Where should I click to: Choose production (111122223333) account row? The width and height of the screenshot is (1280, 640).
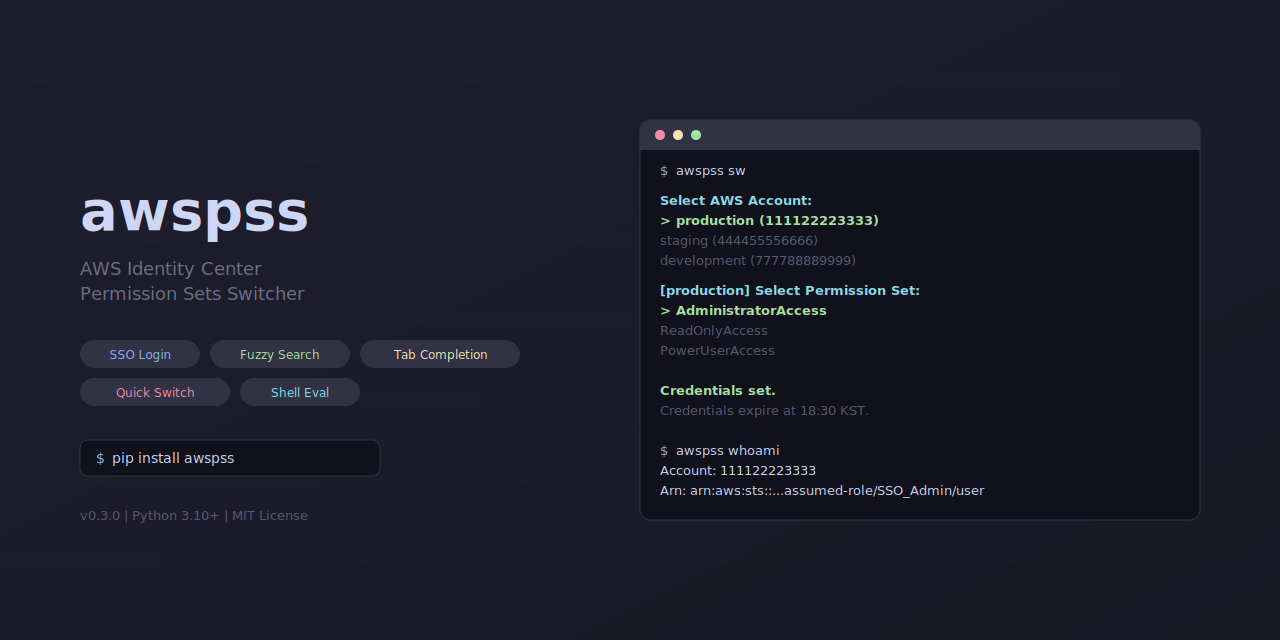769,221
